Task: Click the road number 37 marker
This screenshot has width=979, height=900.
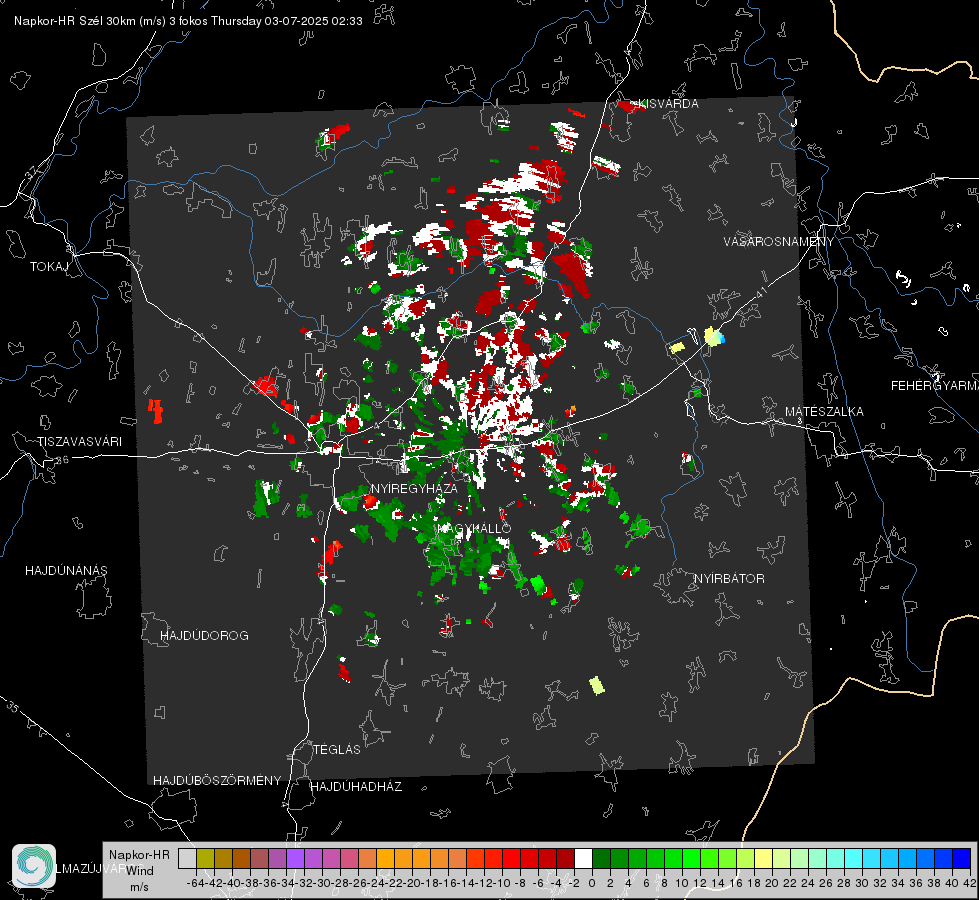Action: (x=31, y=172)
